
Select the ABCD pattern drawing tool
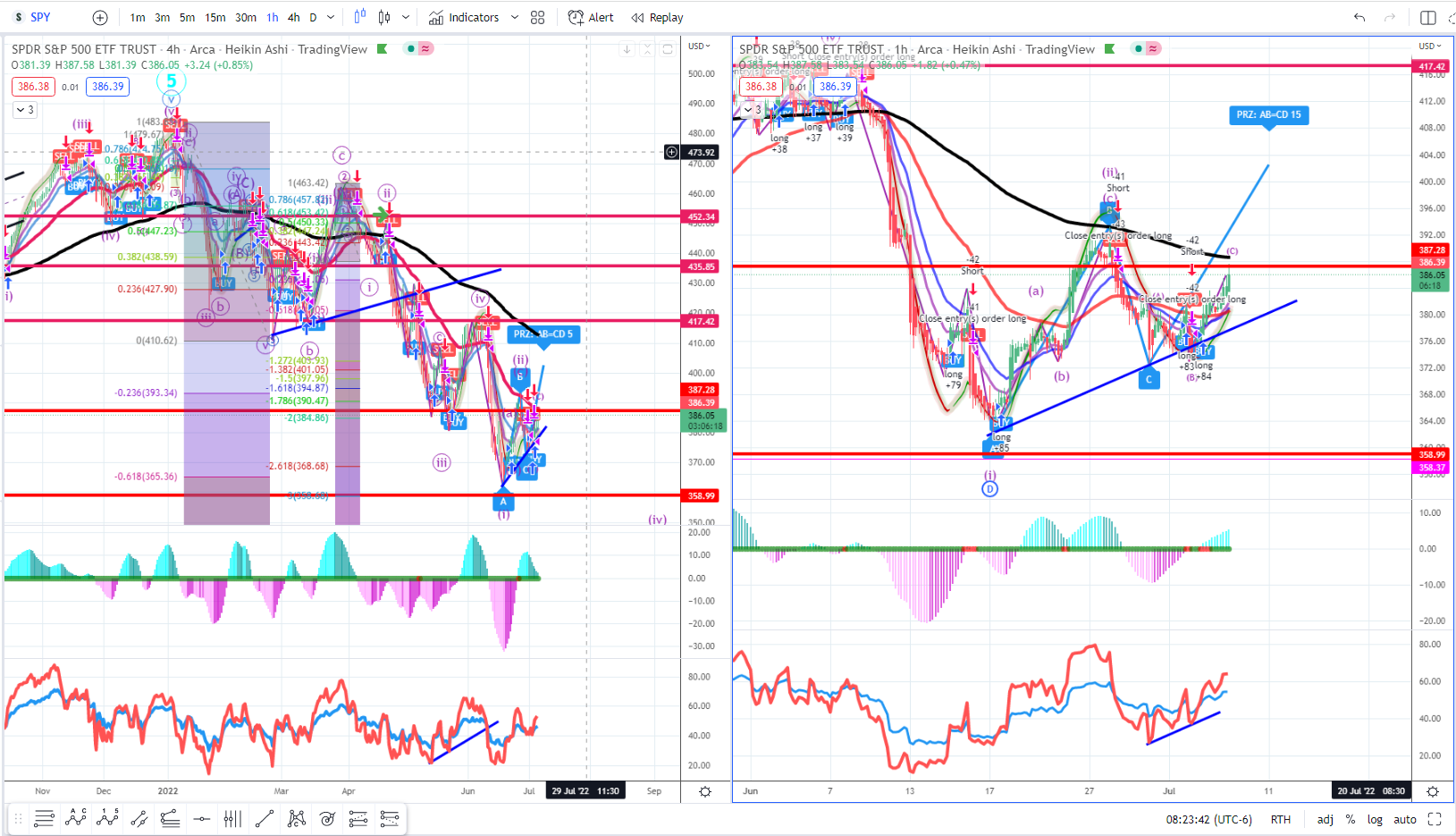tap(76, 818)
